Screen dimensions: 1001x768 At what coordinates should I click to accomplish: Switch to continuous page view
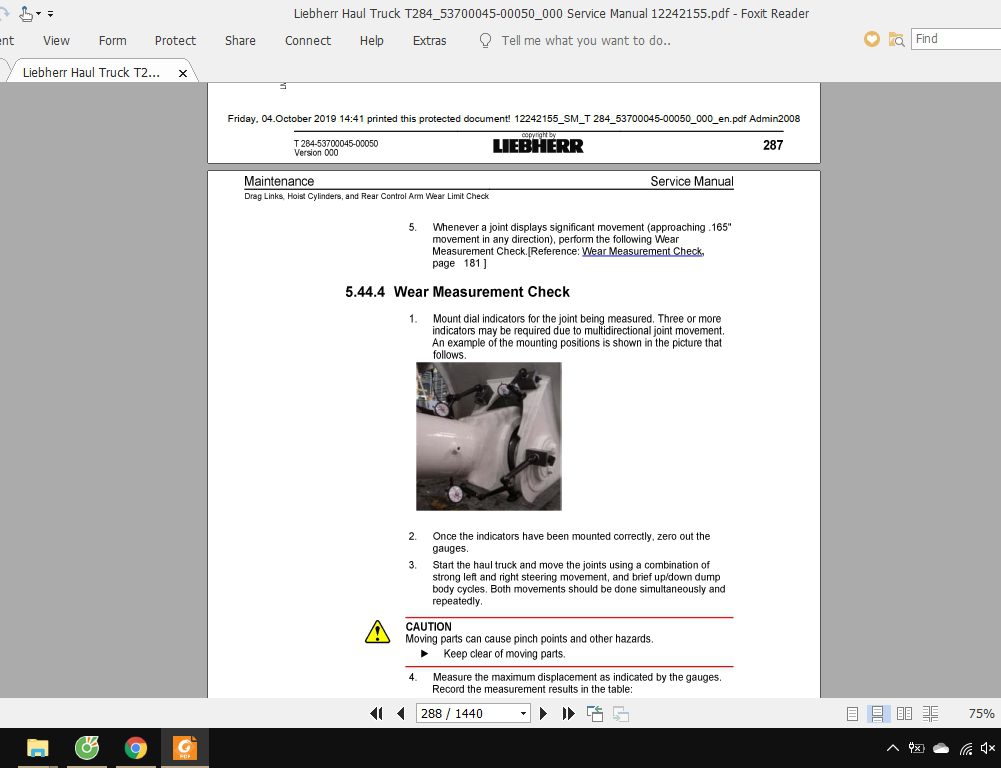click(x=878, y=714)
